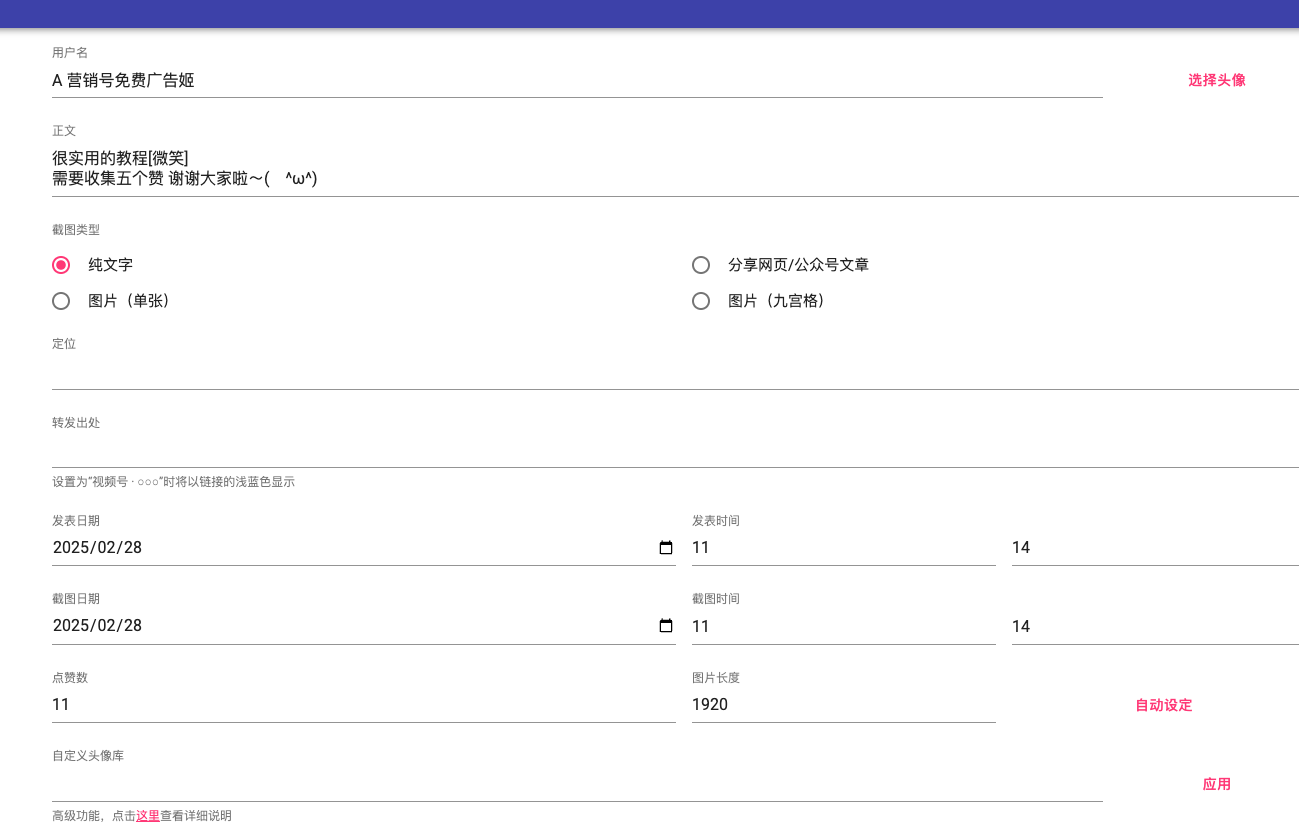This screenshot has height=834, width=1299.
Task: Select 图片（单张） screenshot type
Action: [61, 301]
